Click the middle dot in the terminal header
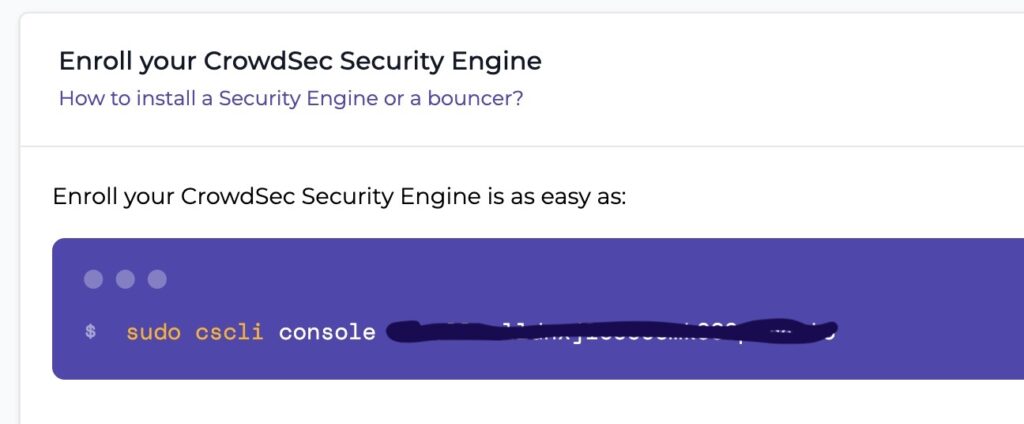The image size is (1024, 424). click(x=125, y=280)
